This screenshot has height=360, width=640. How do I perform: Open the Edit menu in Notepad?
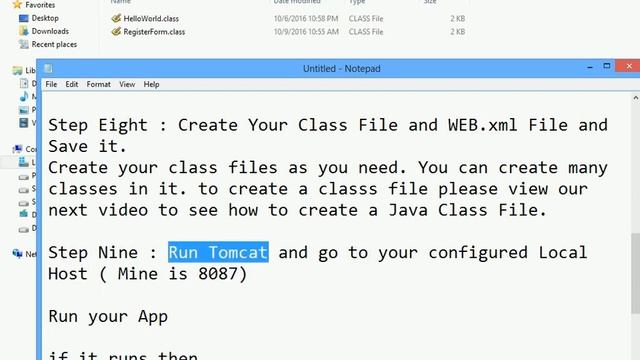pyautogui.click(x=71, y=84)
